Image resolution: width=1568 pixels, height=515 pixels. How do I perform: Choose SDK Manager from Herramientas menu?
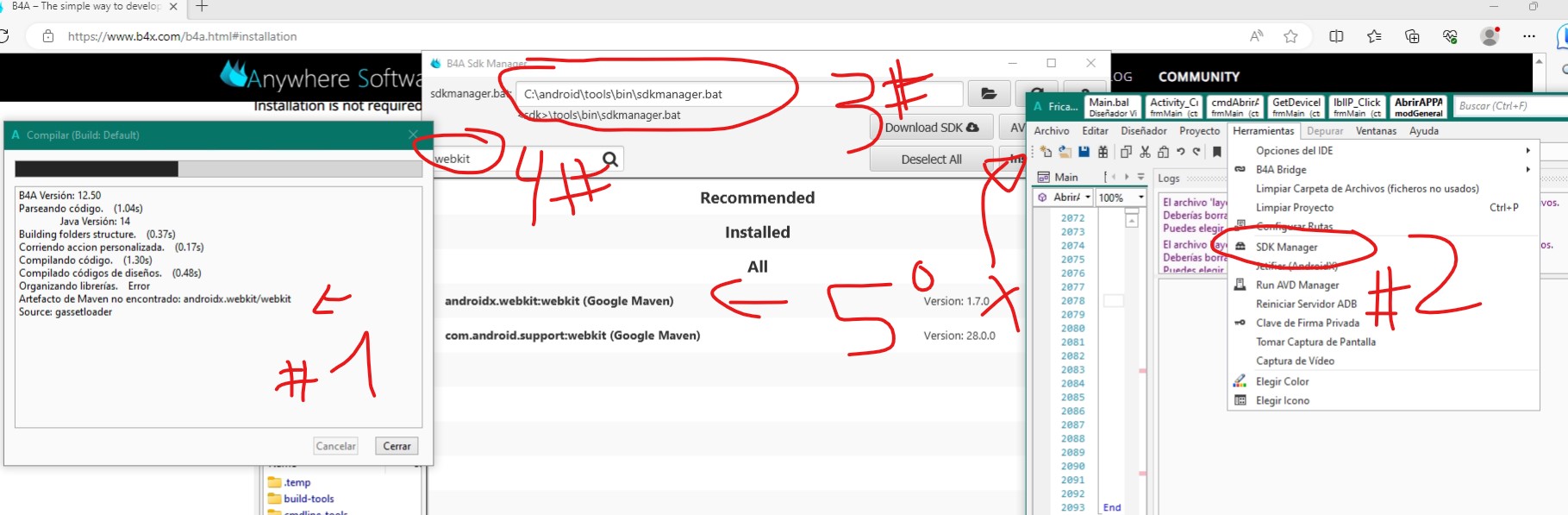point(1384,247)
